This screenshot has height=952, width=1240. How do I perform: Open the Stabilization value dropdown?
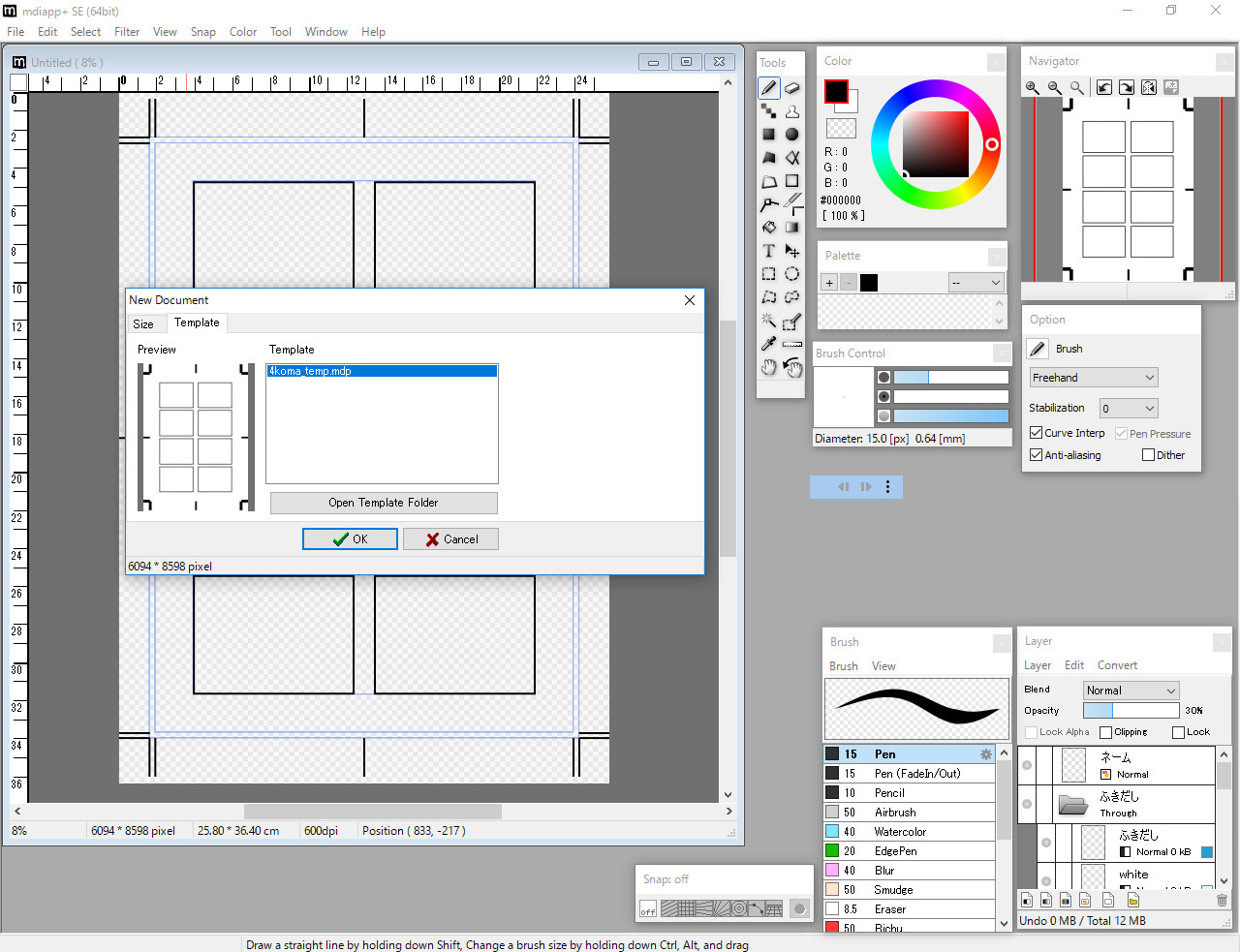(1128, 408)
